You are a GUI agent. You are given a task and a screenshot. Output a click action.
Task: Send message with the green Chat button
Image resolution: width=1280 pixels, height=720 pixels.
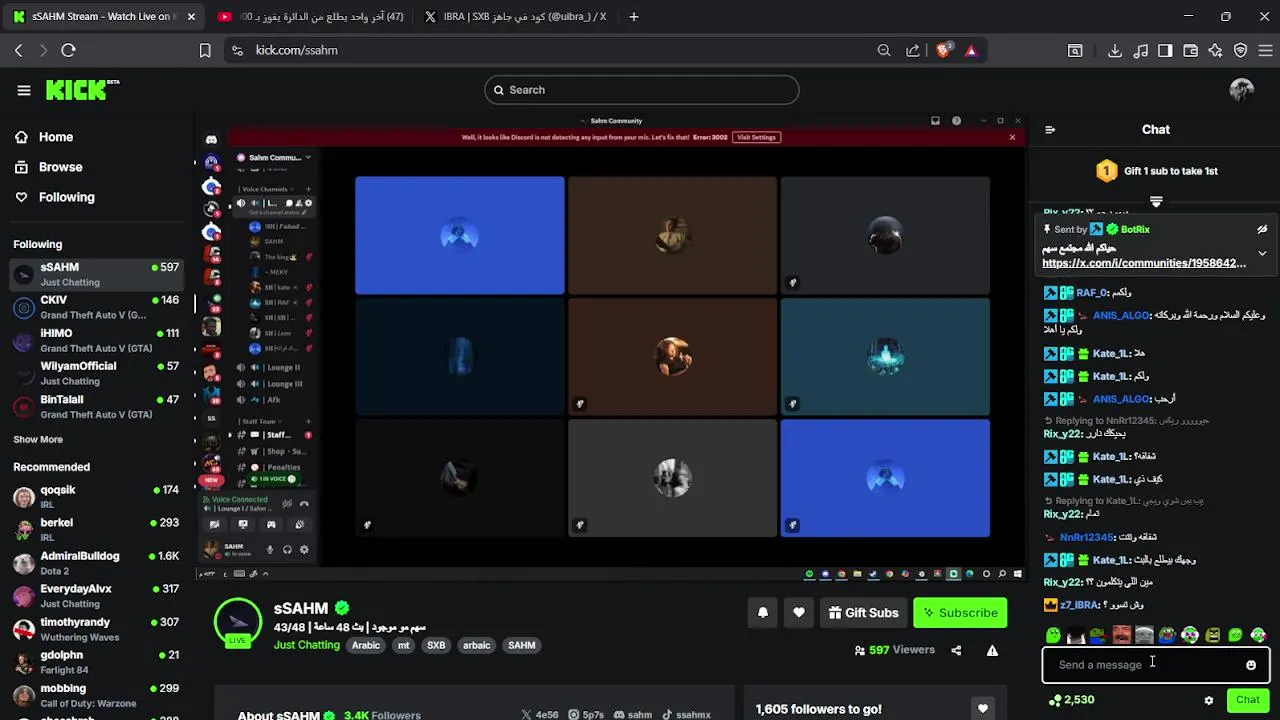(x=1247, y=700)
